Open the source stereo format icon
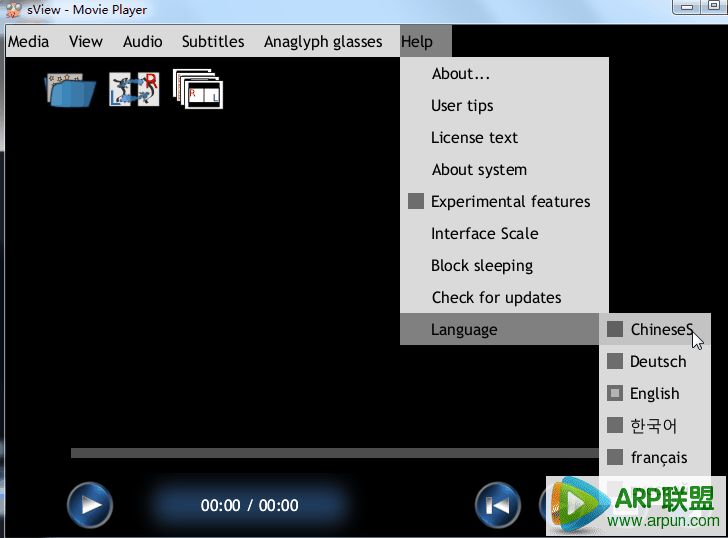Screen dimensions: 728x538 tap(198, 89)
